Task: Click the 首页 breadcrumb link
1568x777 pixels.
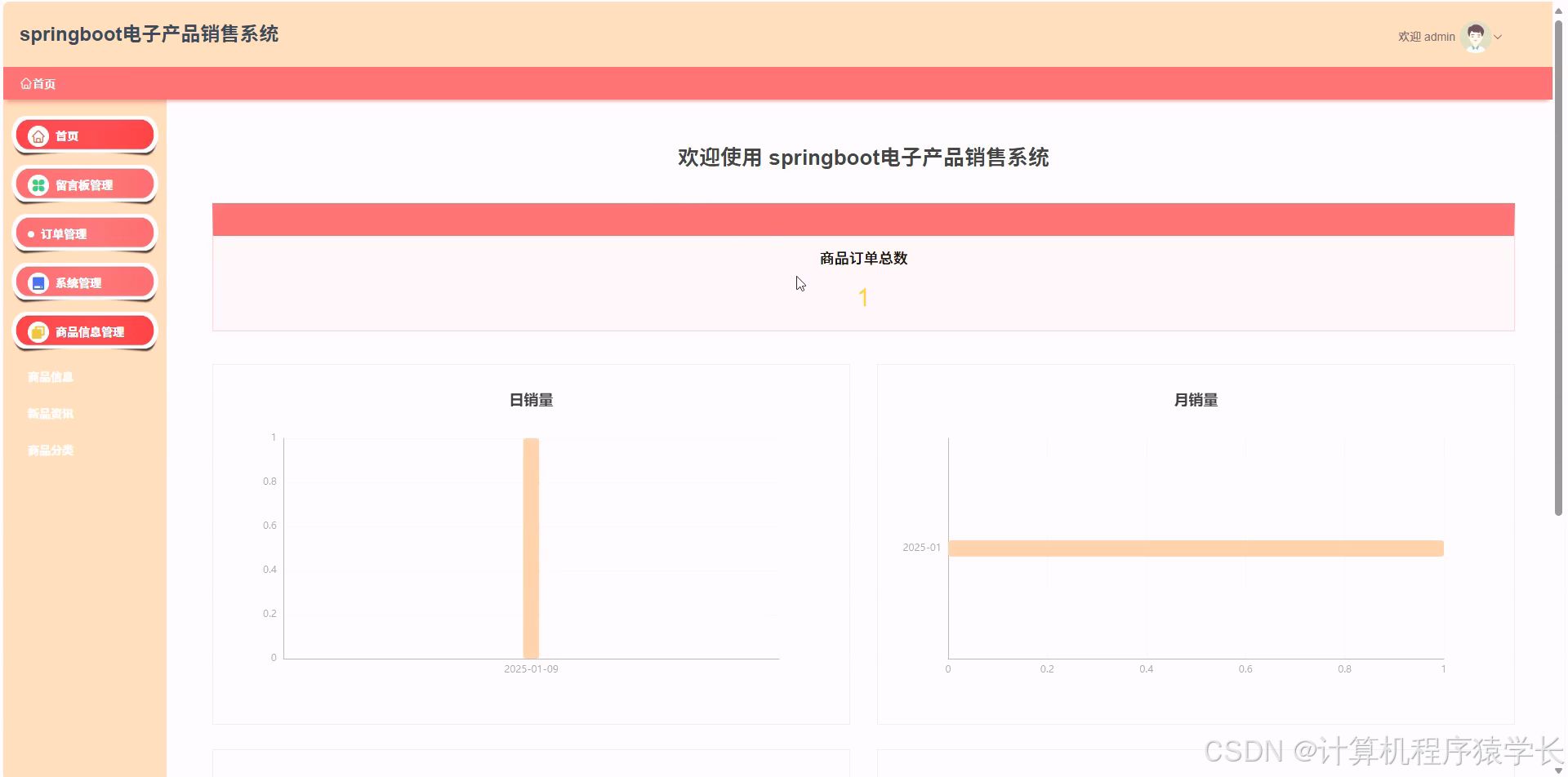Action: click(42, 83)
